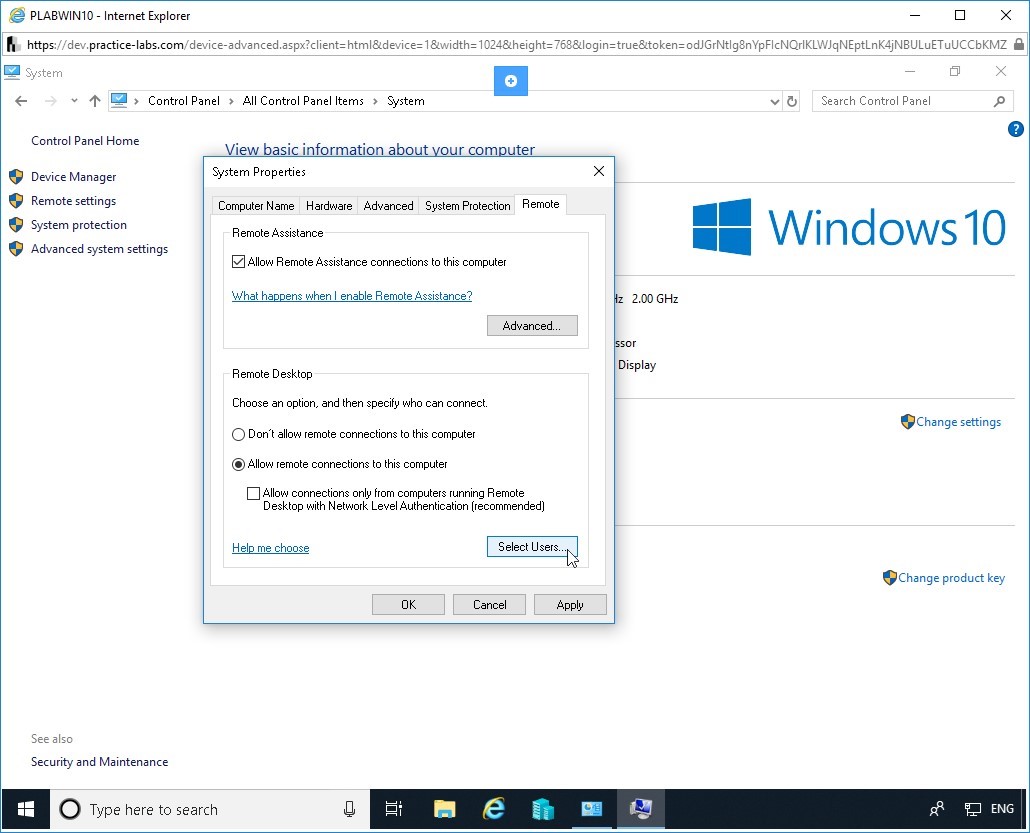Switch to the Hardware tab
The height and width of the screenshot is (833, 1030).
328,206
